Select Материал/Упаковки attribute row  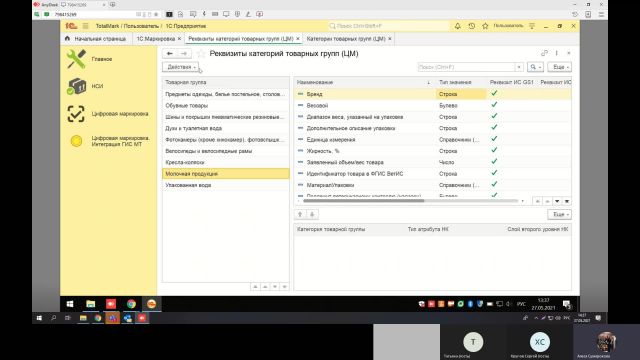pos(433,185)
